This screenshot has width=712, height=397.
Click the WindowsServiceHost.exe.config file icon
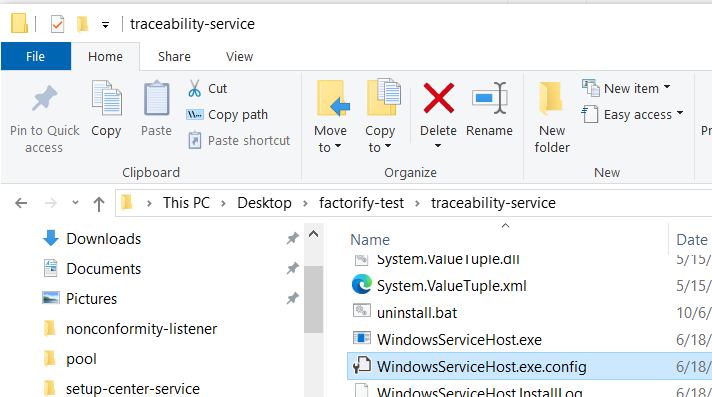(362, 365)
